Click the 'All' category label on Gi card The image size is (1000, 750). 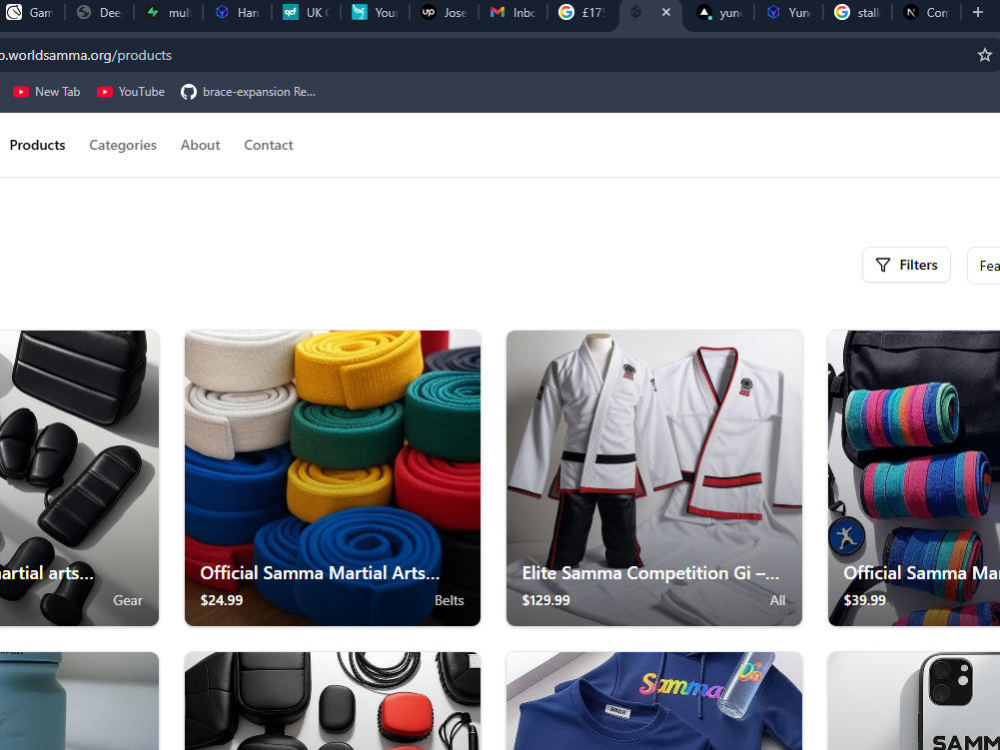click(x=777, y=601)
